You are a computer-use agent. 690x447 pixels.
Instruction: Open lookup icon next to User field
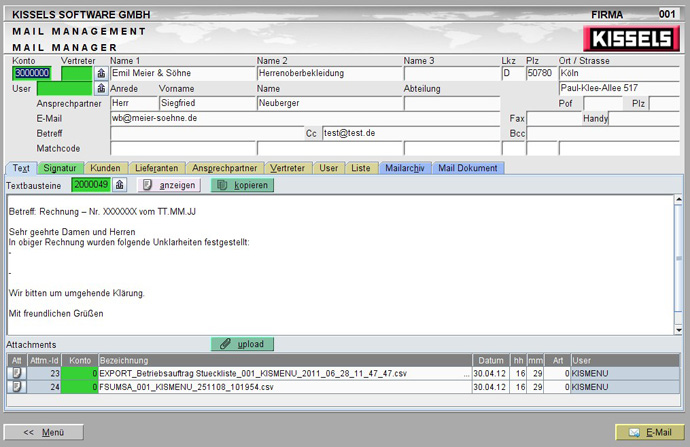point(101,89)
